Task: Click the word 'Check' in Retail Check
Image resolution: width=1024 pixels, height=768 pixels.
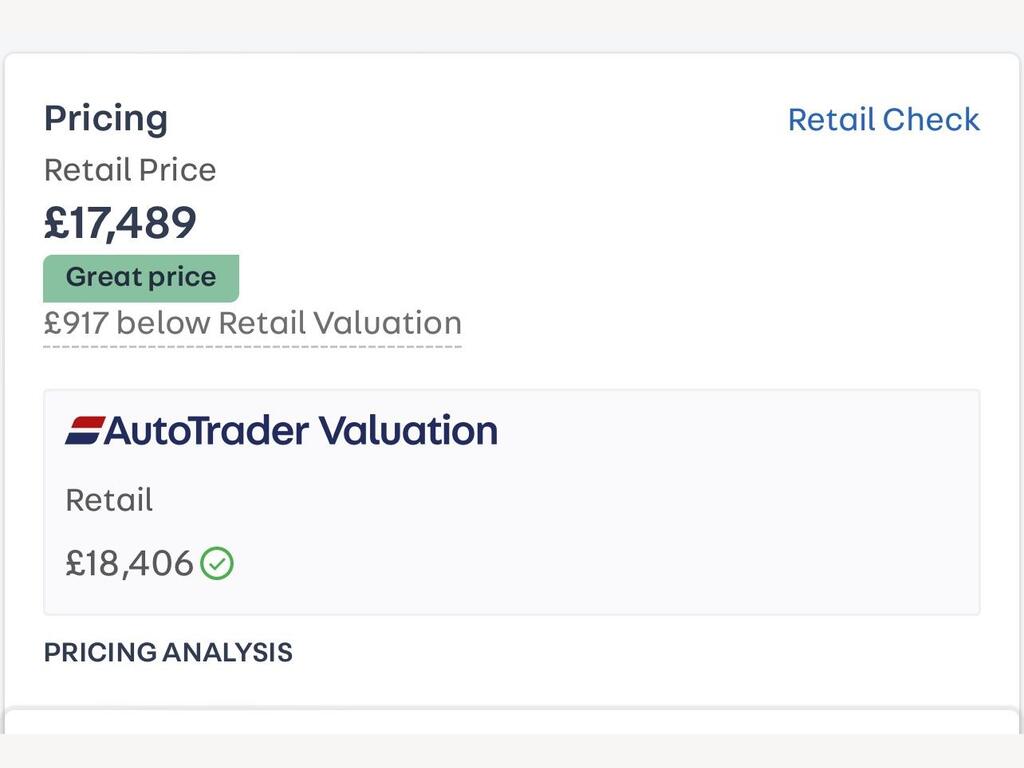Action: click(931, 120)
